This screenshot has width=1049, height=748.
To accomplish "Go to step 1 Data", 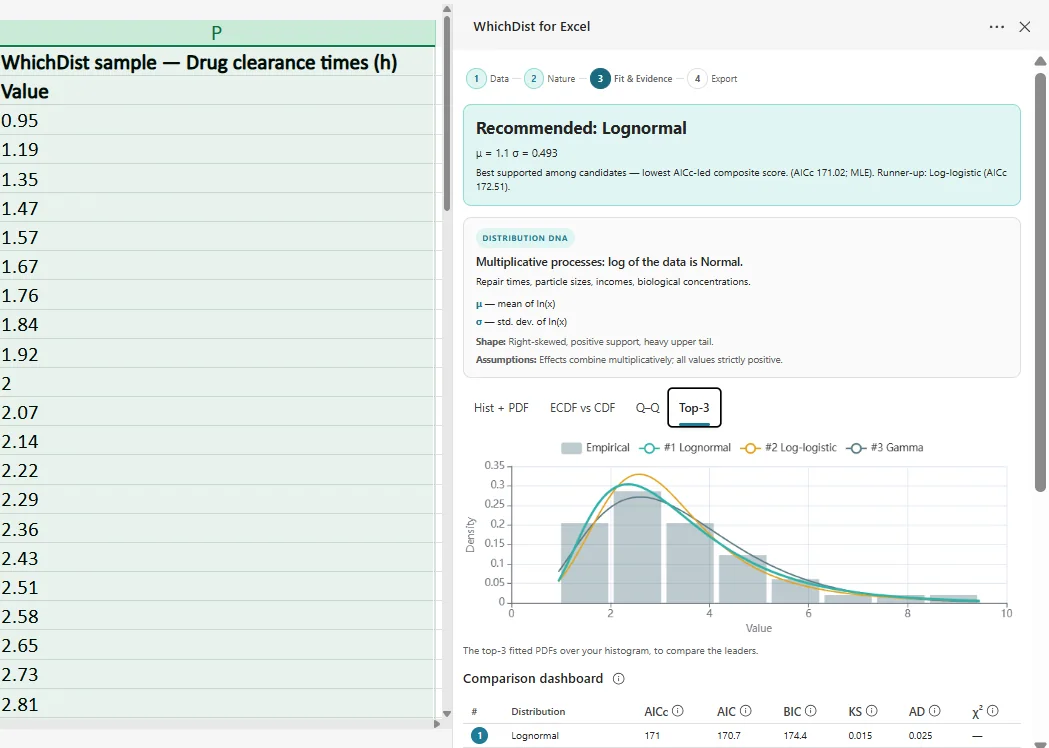I will click(488, 78).
